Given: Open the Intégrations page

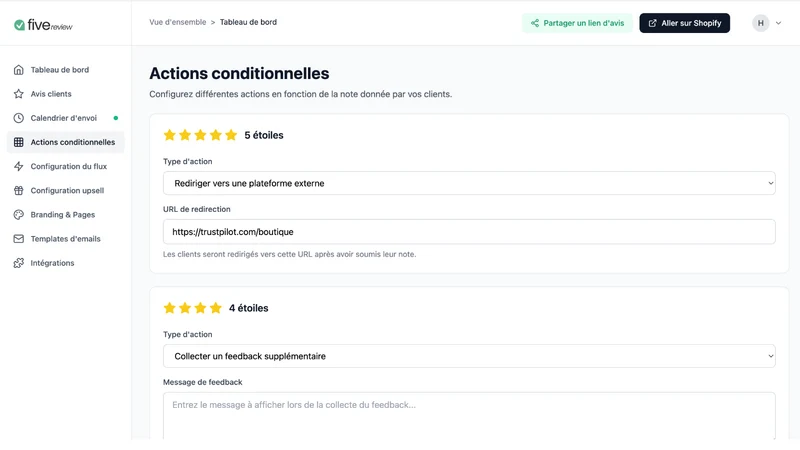Looking at the screenshot, I should 65,263.
